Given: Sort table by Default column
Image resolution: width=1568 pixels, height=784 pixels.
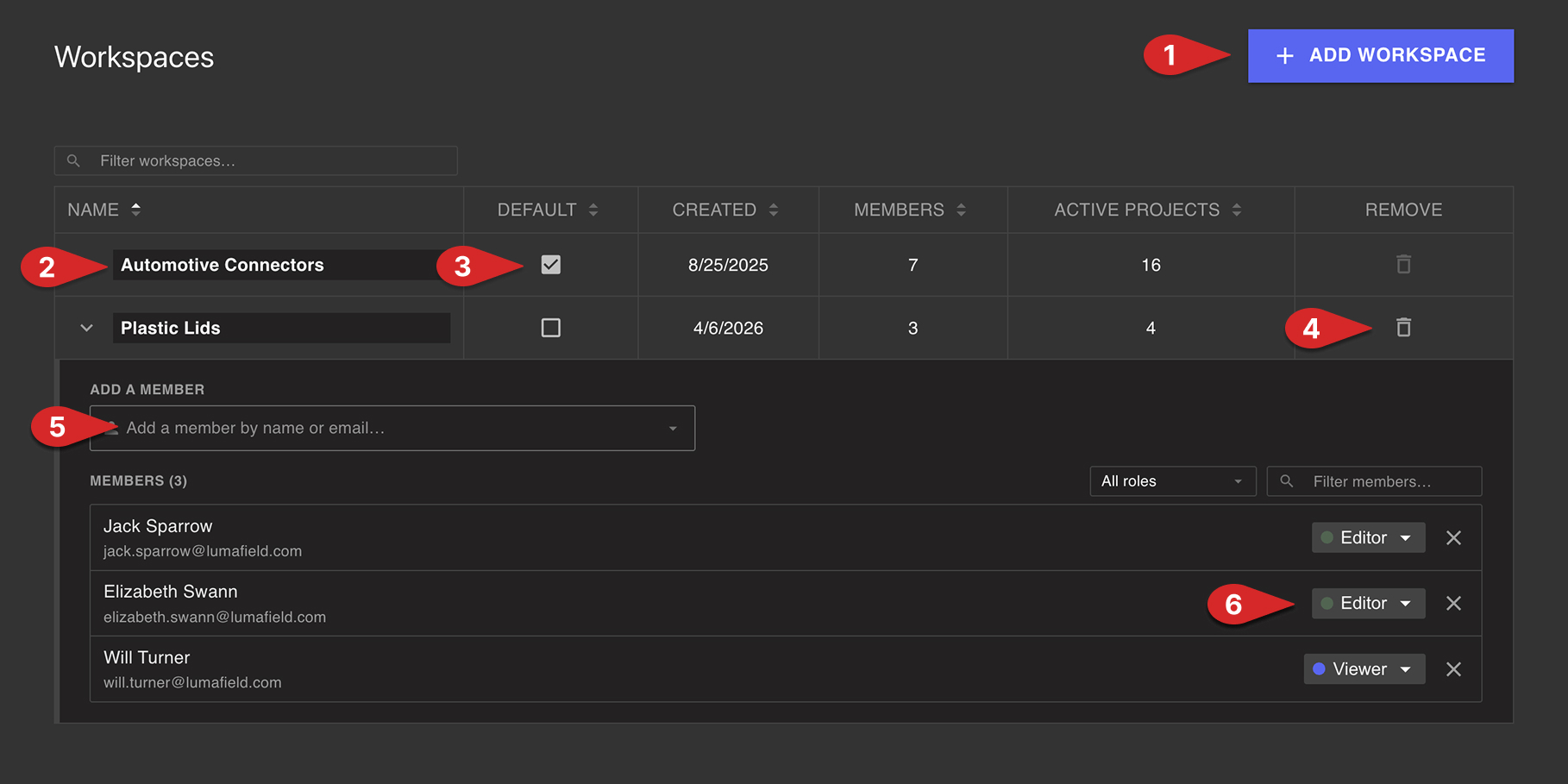Looking at the screenshot, I should (x=548, y=210).
